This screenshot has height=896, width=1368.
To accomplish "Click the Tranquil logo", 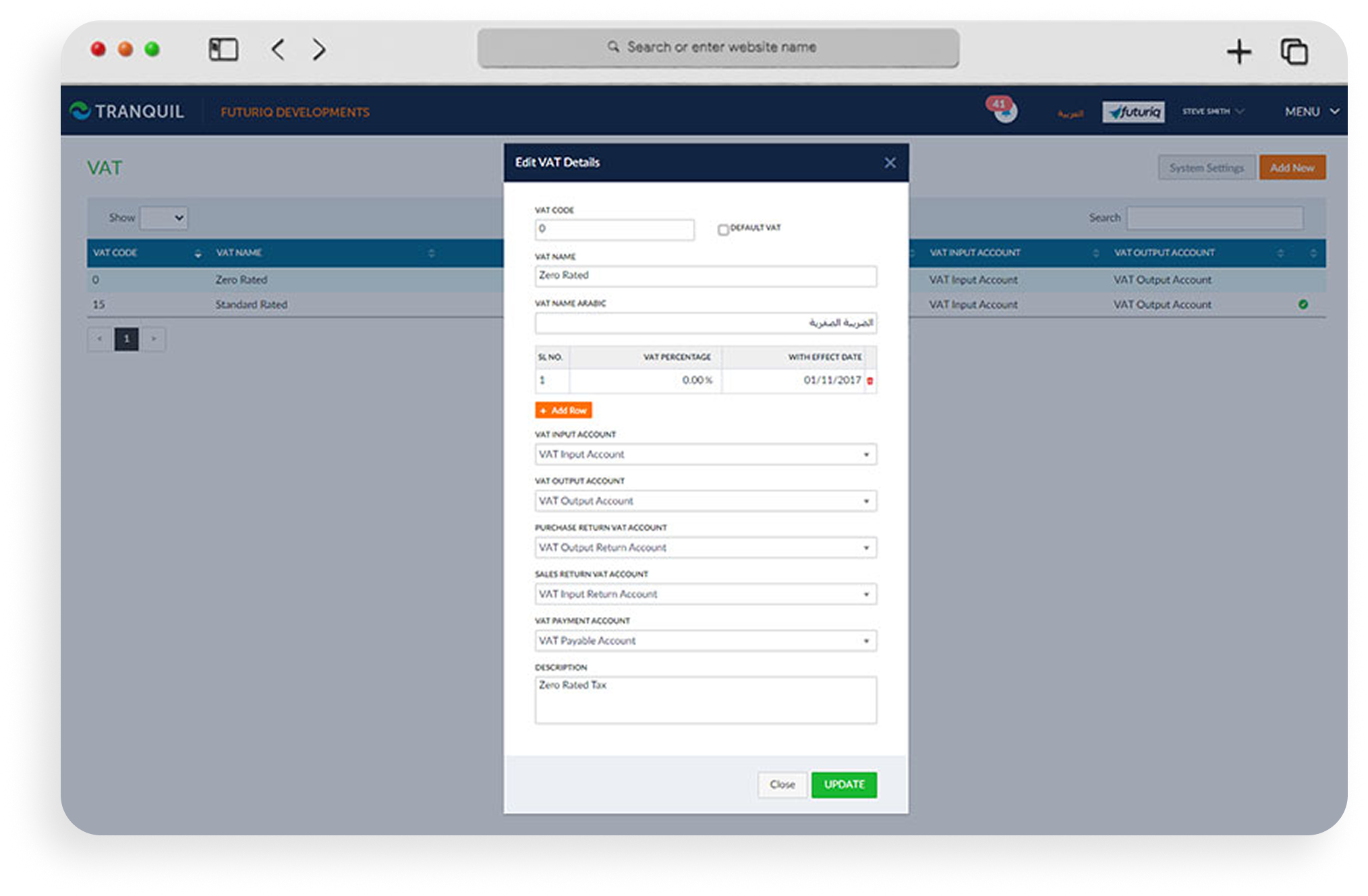I will (x=127, y=111).
